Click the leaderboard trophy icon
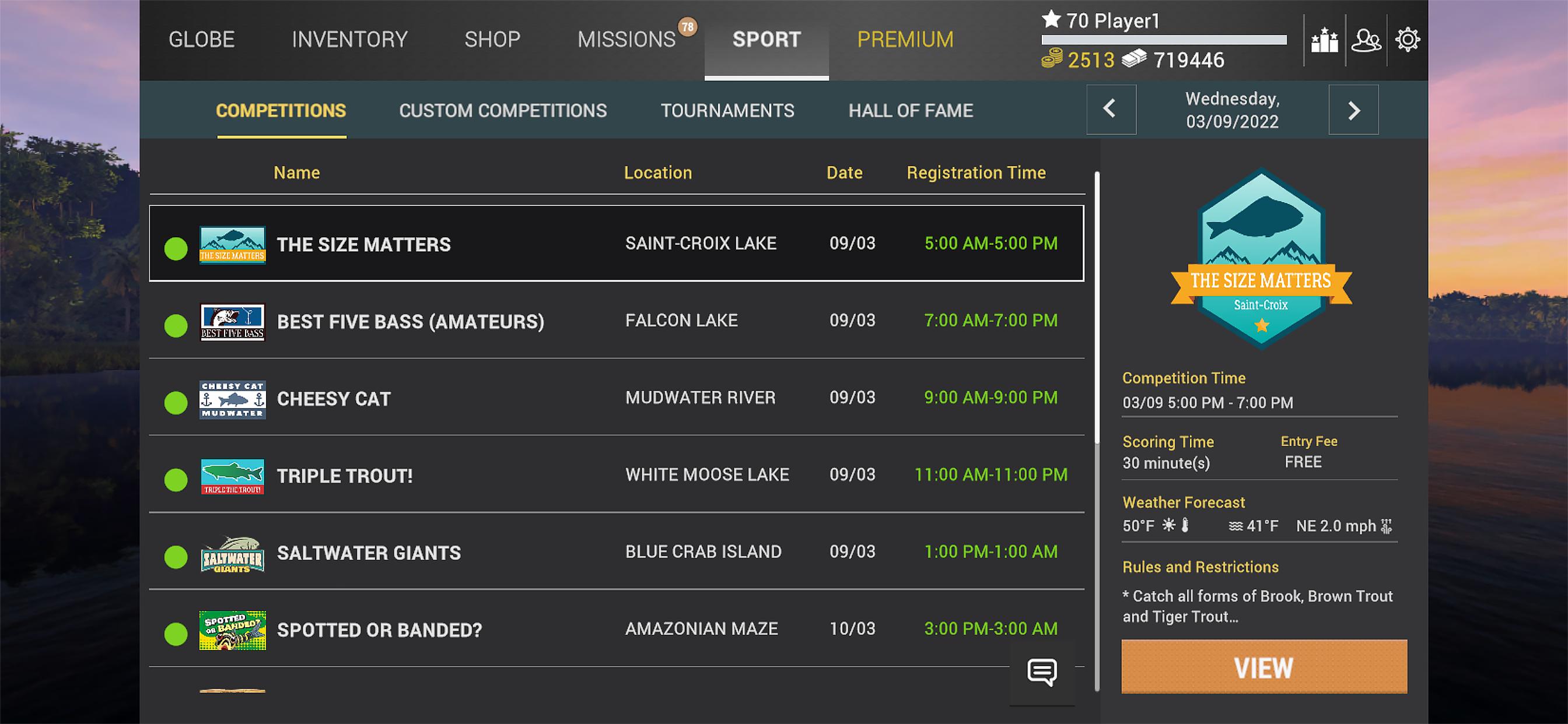The height and width of the screenshot is (724, 1568). point(1323,39)
